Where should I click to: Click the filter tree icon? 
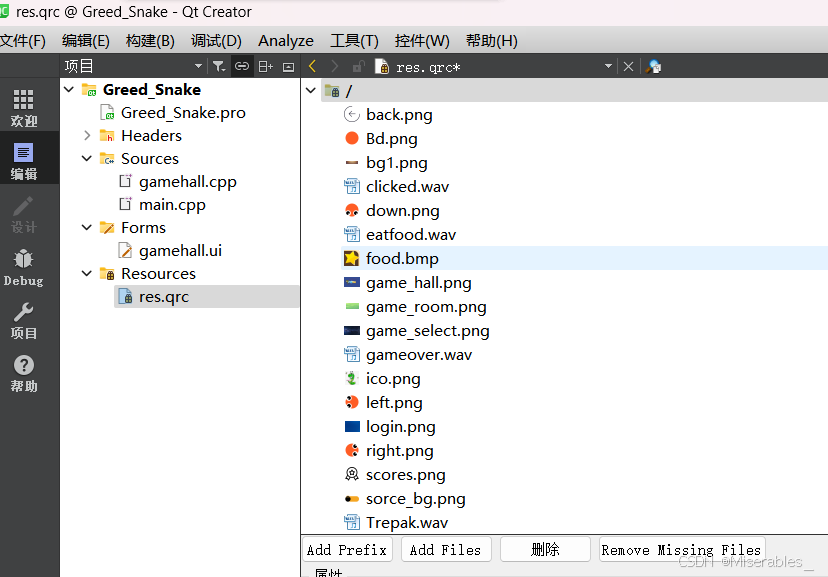[219, 67]
